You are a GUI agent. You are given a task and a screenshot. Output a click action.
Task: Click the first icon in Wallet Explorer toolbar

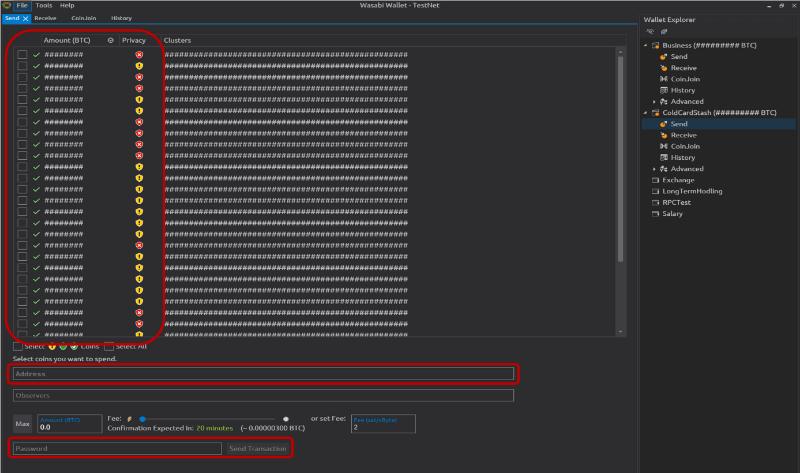650,31
